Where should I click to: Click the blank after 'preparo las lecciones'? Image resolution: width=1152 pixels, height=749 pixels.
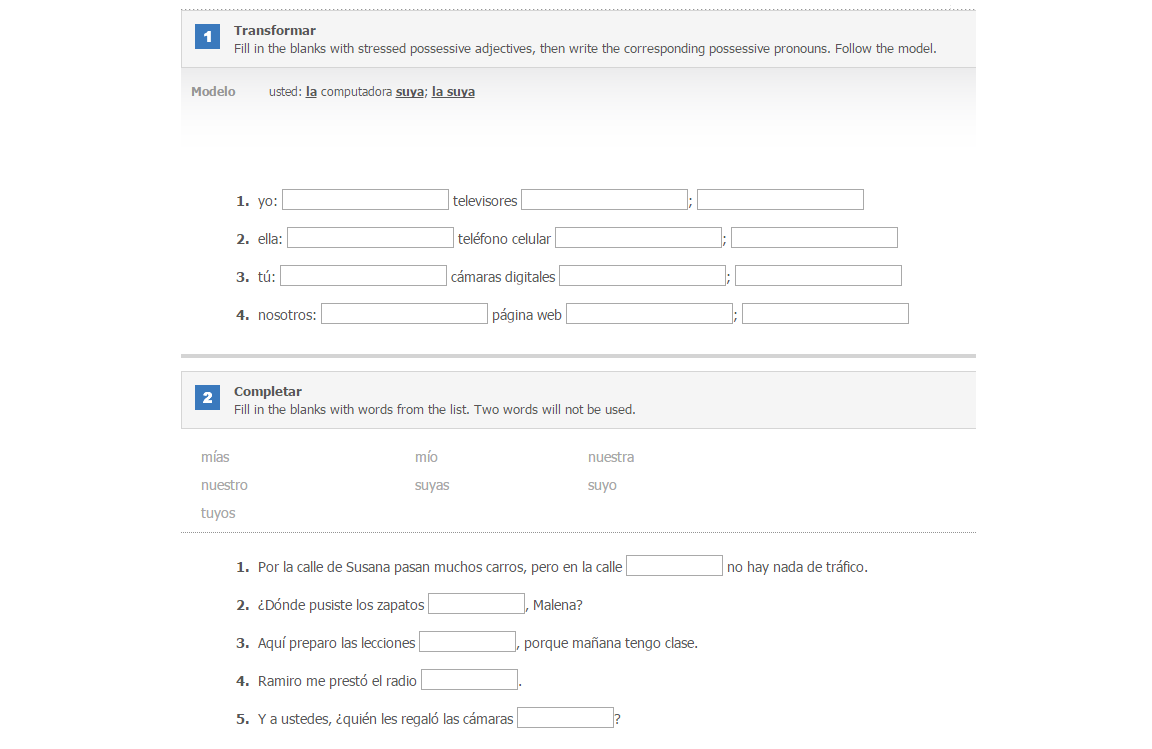click(x=467, y=642)
